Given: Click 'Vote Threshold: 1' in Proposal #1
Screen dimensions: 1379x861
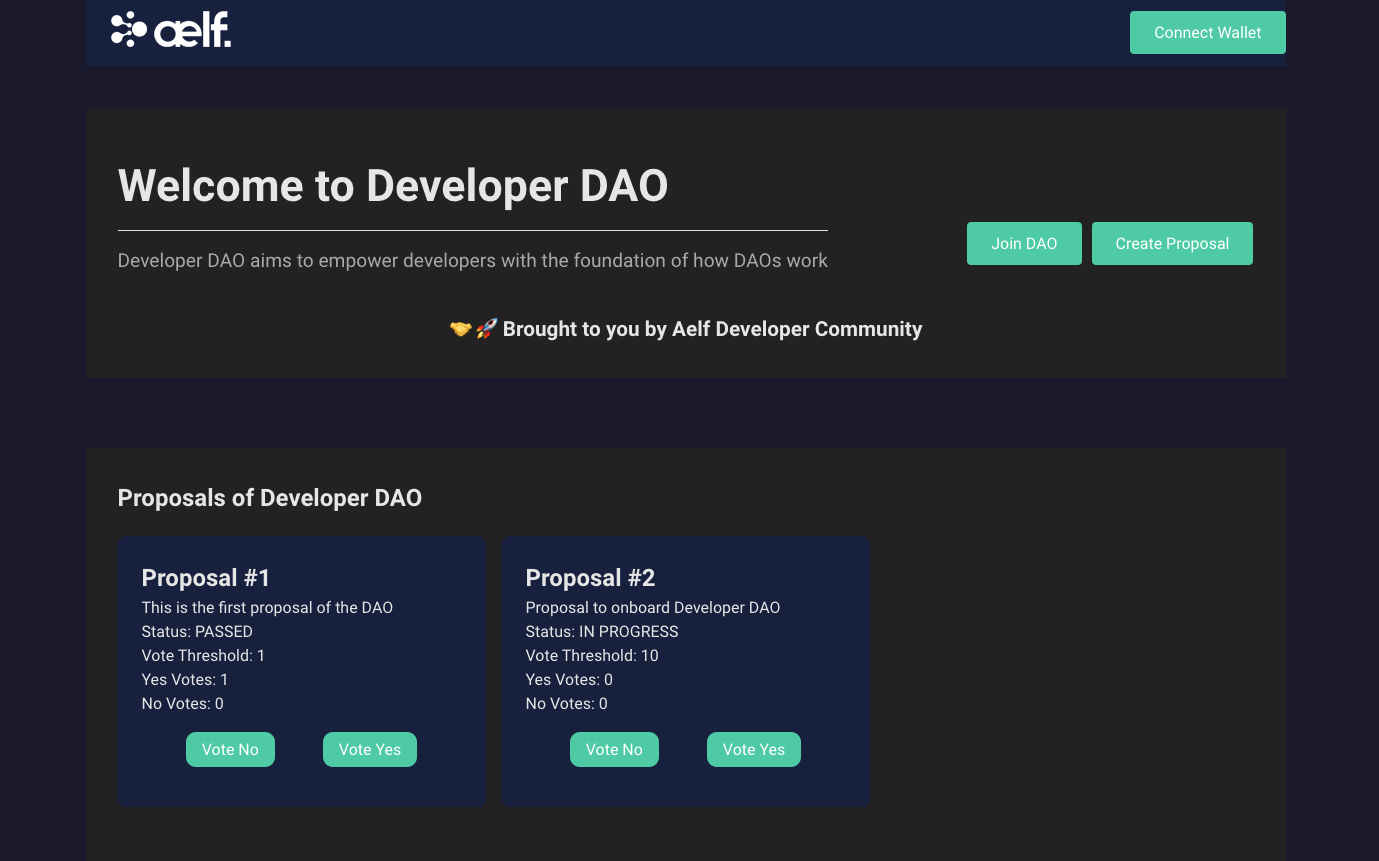Looking at the screenshot, I should (204, 656).
